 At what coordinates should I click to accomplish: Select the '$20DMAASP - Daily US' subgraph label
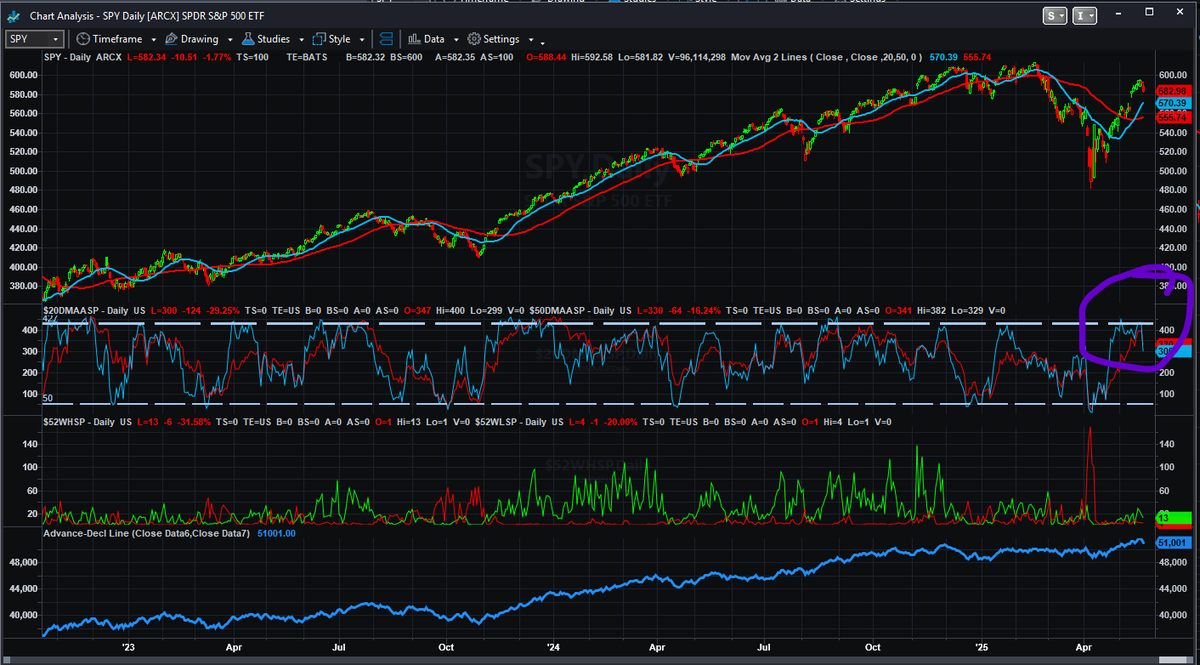tap(95, 313)
